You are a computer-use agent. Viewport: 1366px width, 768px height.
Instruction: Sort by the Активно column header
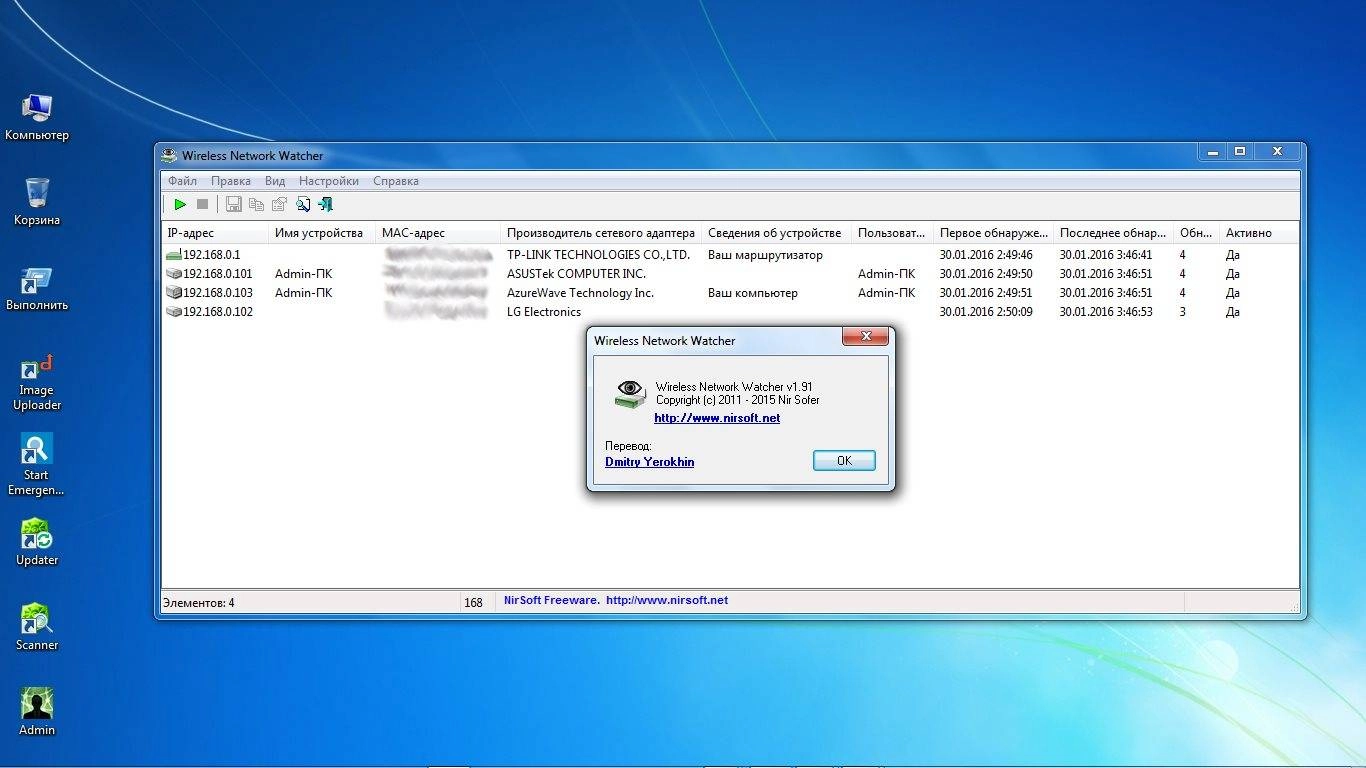click(x=1259, y=233)
